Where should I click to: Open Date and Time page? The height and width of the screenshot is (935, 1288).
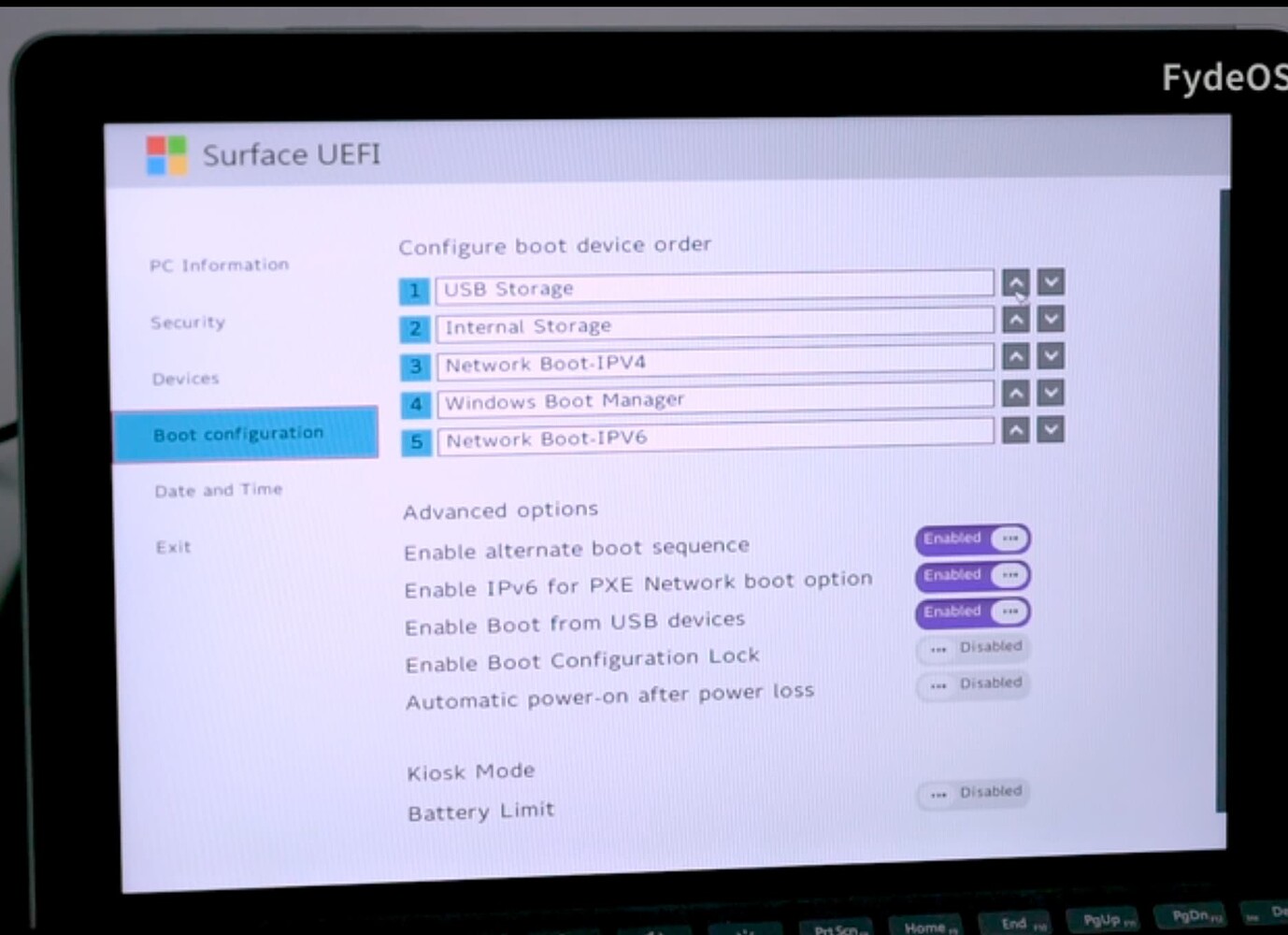(x=219, y=490)
